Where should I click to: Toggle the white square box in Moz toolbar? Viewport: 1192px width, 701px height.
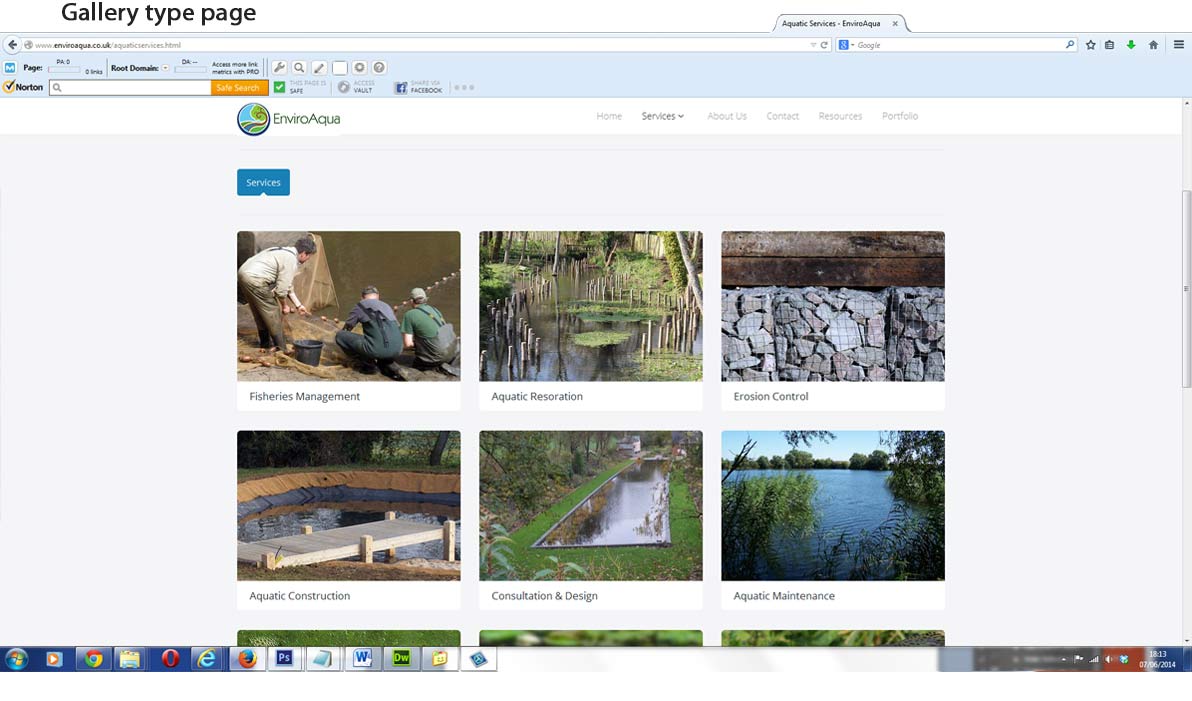(340, 68)
